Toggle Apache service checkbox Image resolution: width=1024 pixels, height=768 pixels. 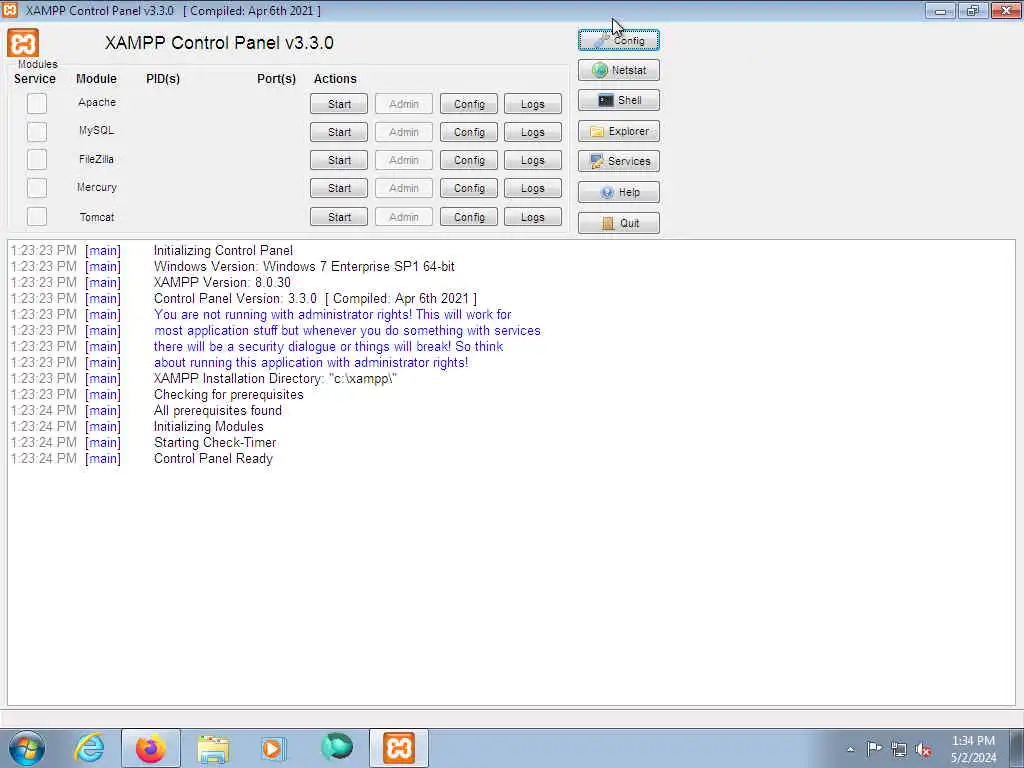[37, 103]
